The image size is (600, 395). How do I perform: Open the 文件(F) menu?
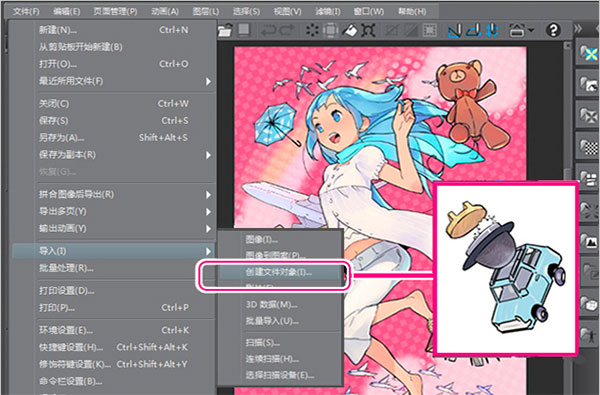(26, 11)
